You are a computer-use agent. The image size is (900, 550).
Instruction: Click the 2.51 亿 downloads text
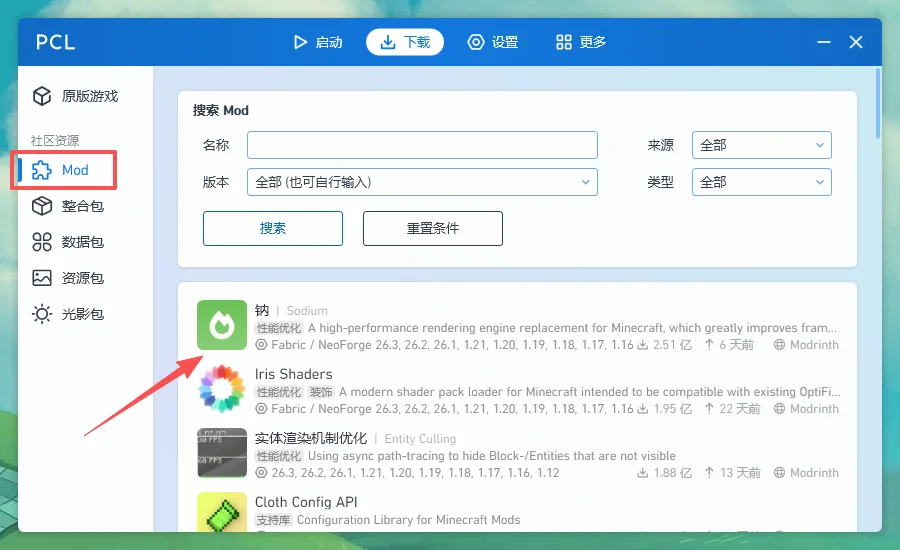point(672,345)
